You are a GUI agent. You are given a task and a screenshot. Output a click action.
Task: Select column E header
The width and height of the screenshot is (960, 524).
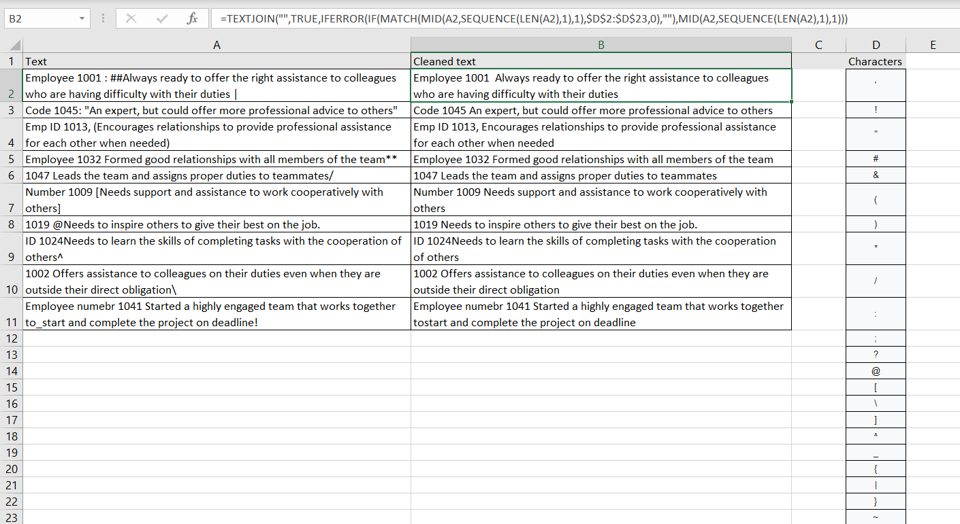932,45
